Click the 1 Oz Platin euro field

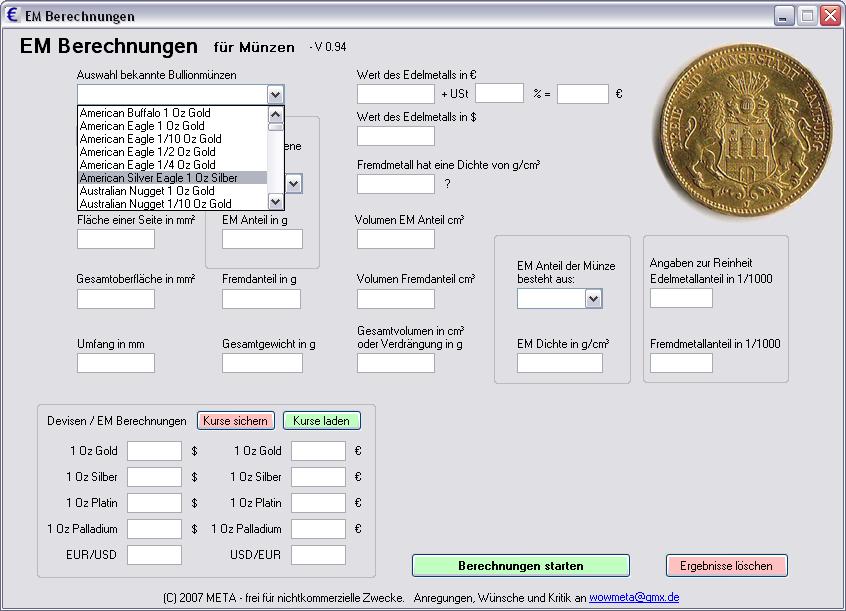(318, 503)
